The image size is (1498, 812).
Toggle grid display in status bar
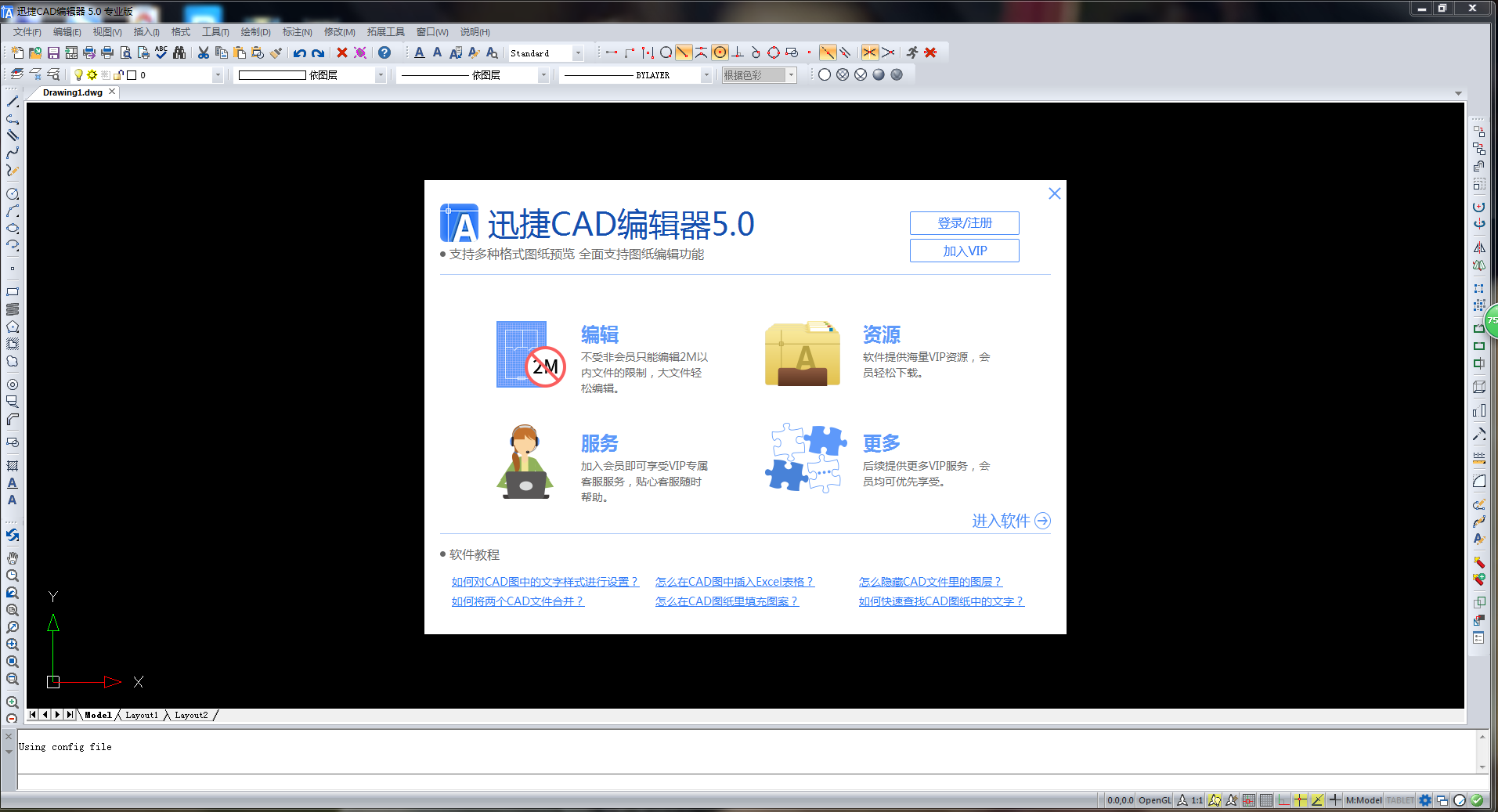(1266, 799)
